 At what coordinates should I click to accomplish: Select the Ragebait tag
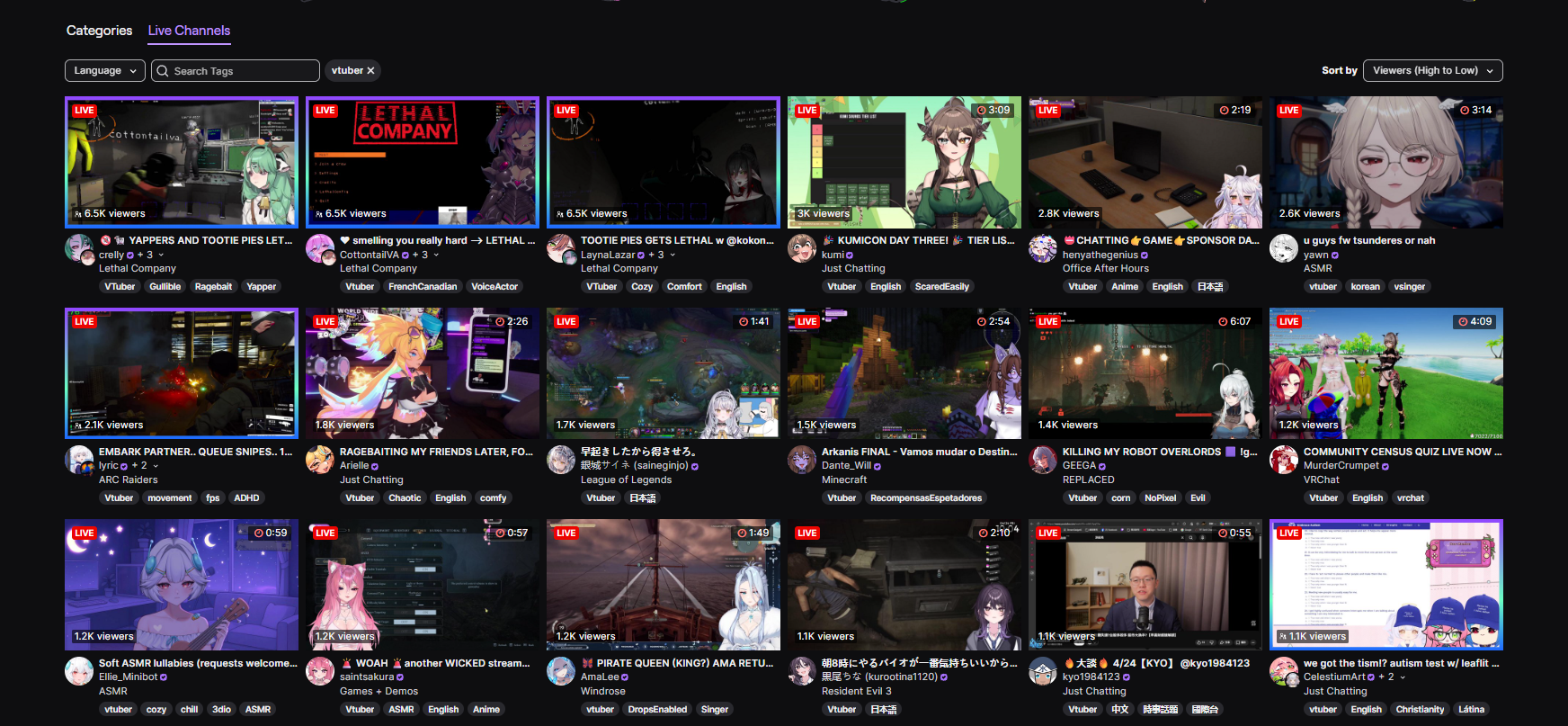pos(213,286)
